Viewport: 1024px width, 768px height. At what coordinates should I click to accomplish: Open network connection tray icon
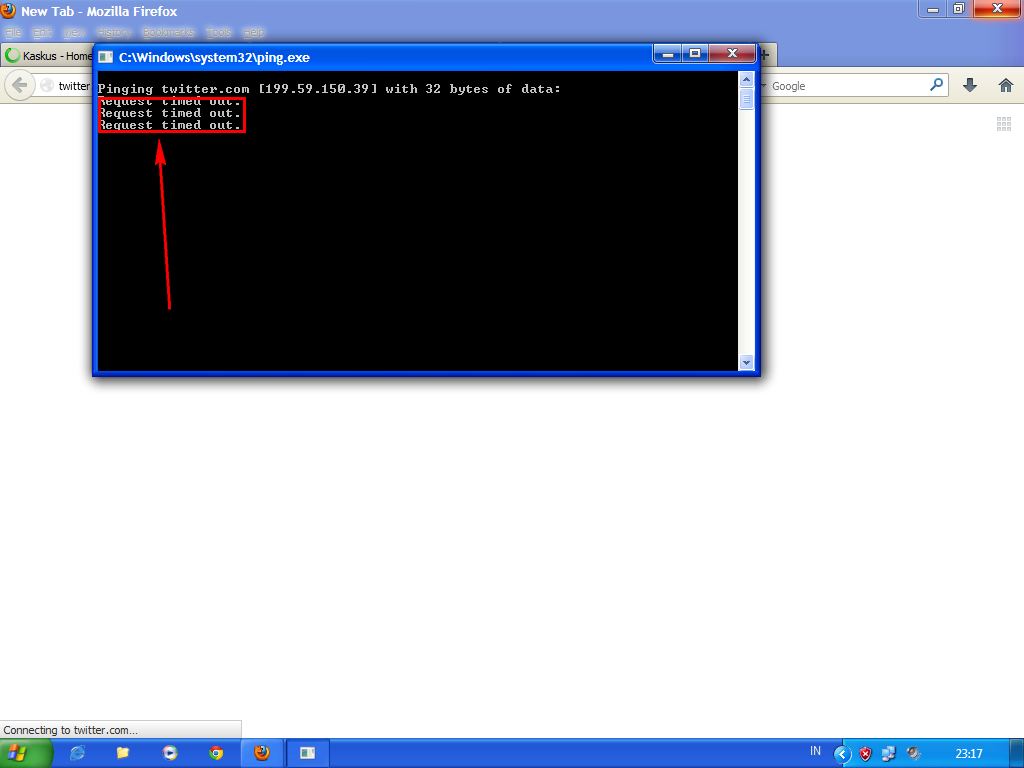coord(888,754)
